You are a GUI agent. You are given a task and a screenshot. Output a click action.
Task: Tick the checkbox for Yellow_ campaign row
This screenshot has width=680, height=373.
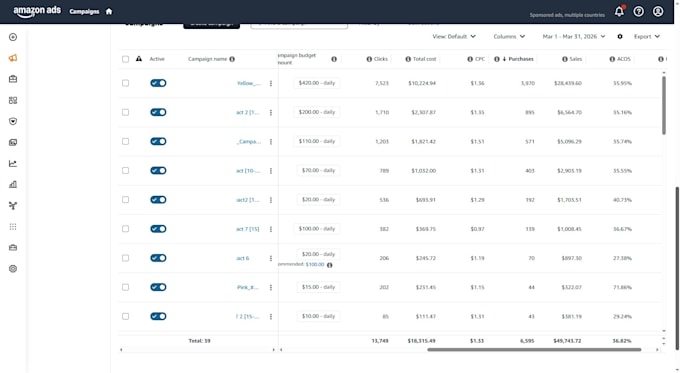click(125, 83)
